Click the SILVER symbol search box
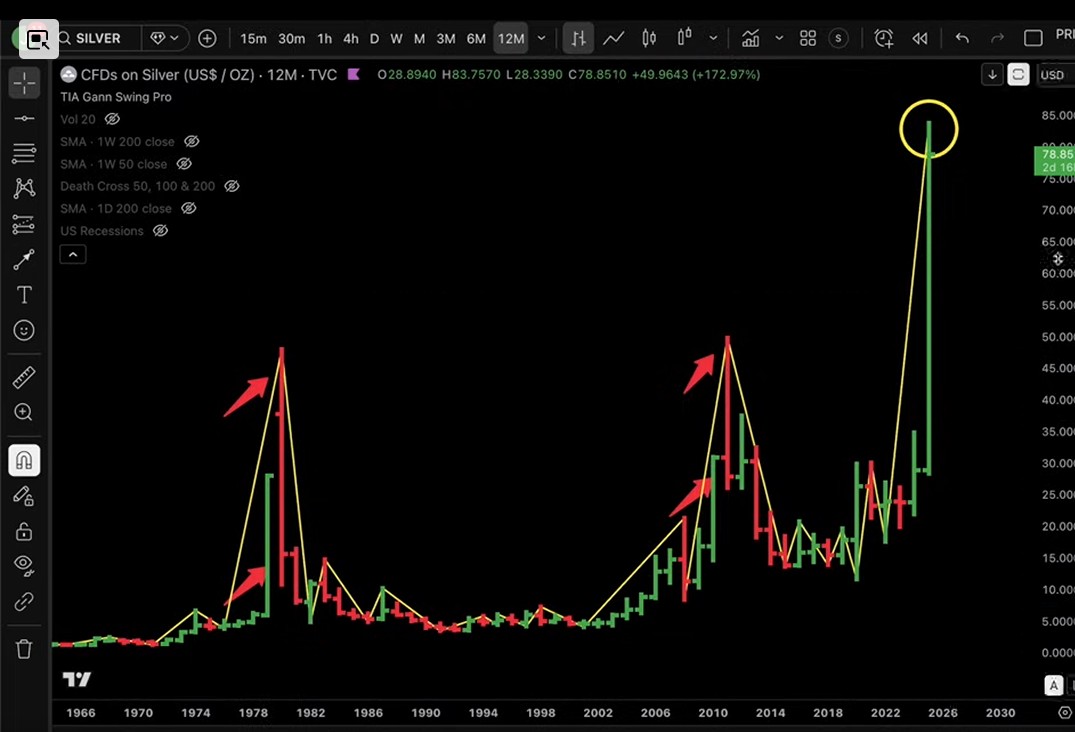Viewport: 1075px width, 732px height. pos(98,38)
